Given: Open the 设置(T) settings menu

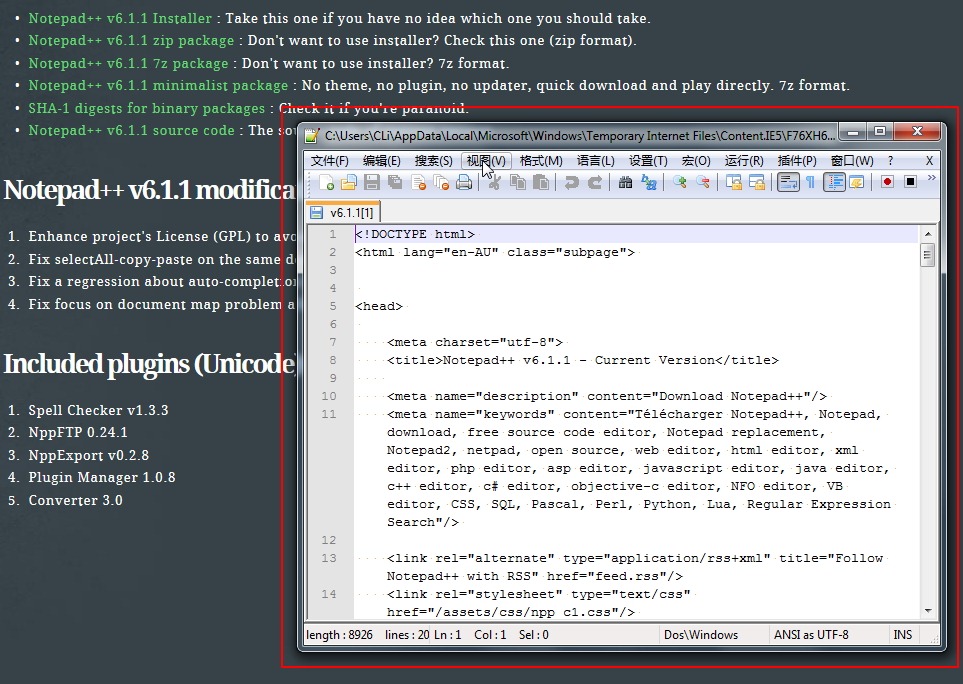Looking at the screenshot, I should coord(648,161).
